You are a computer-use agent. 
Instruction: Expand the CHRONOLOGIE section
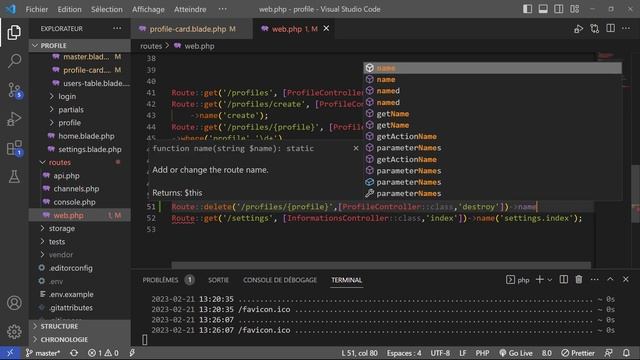click(x=80, y=340)
